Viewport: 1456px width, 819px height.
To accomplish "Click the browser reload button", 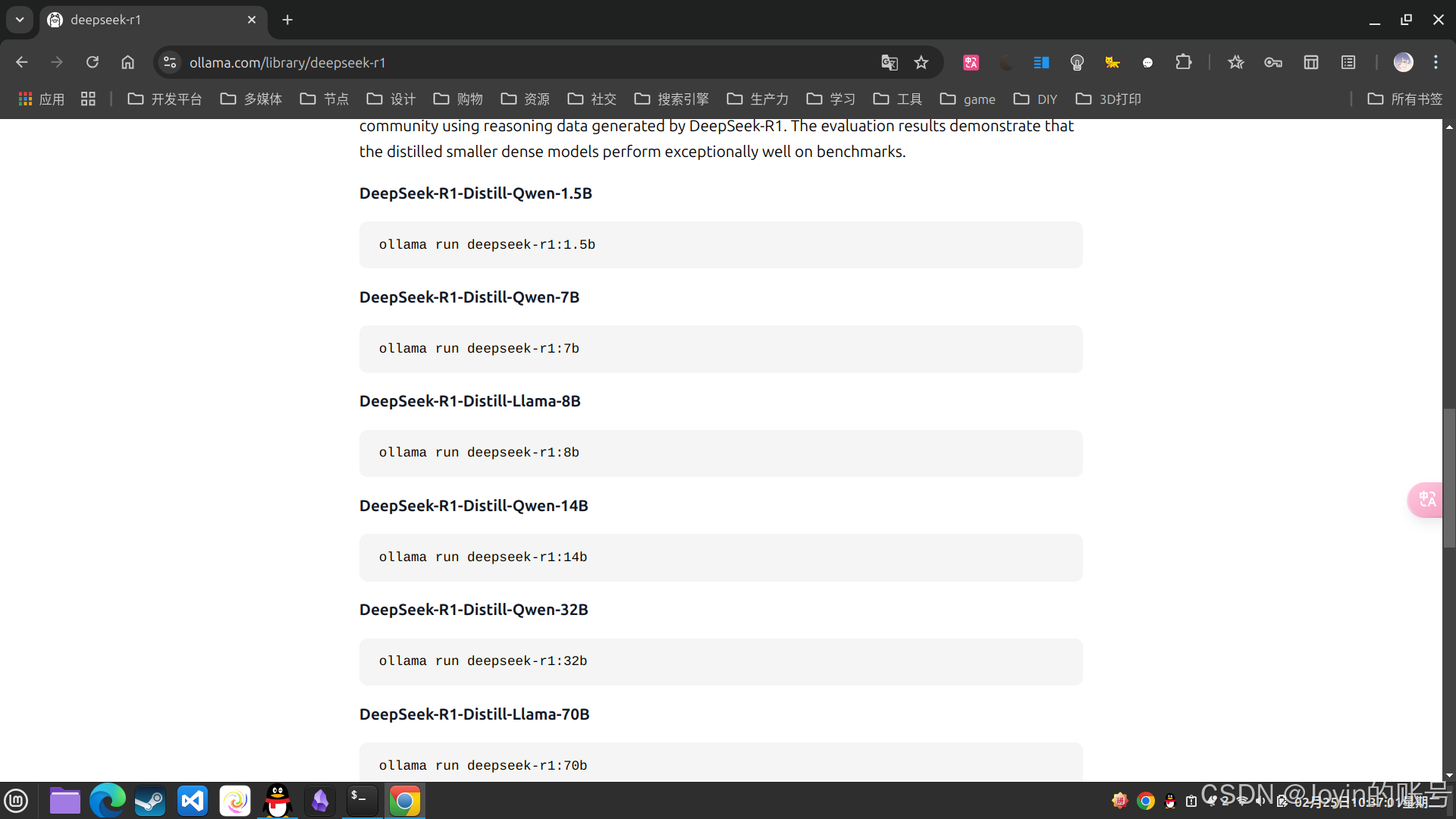I will (x=93, y=62).
